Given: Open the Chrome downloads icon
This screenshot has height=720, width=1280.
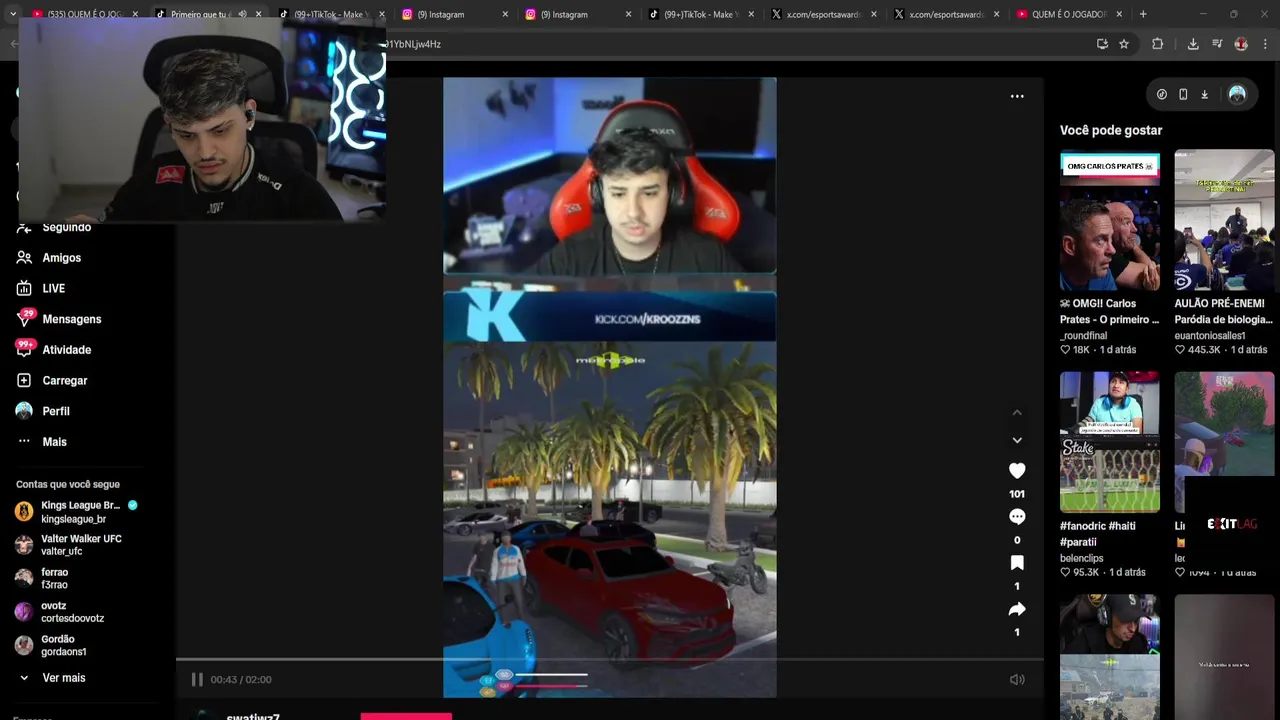Looking at the screenshot, I should pyautogui.click(x=1193, y=44).
